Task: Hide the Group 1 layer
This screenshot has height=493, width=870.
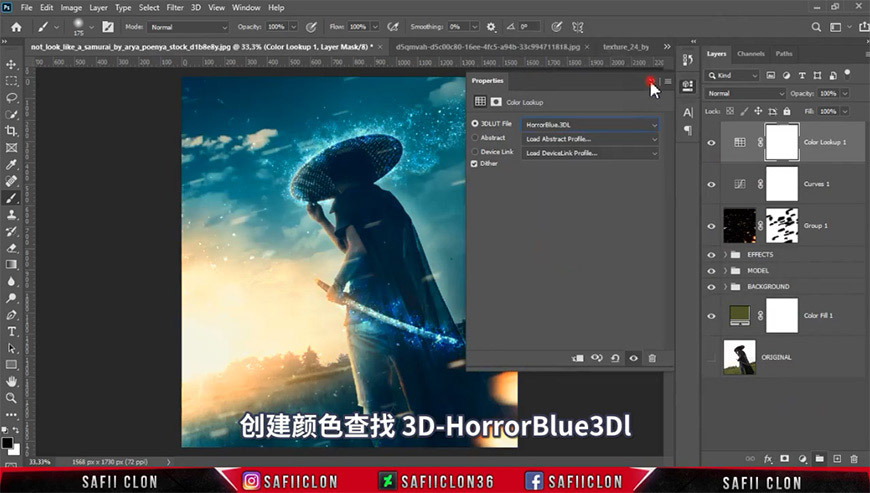Action: coord(711,226)
